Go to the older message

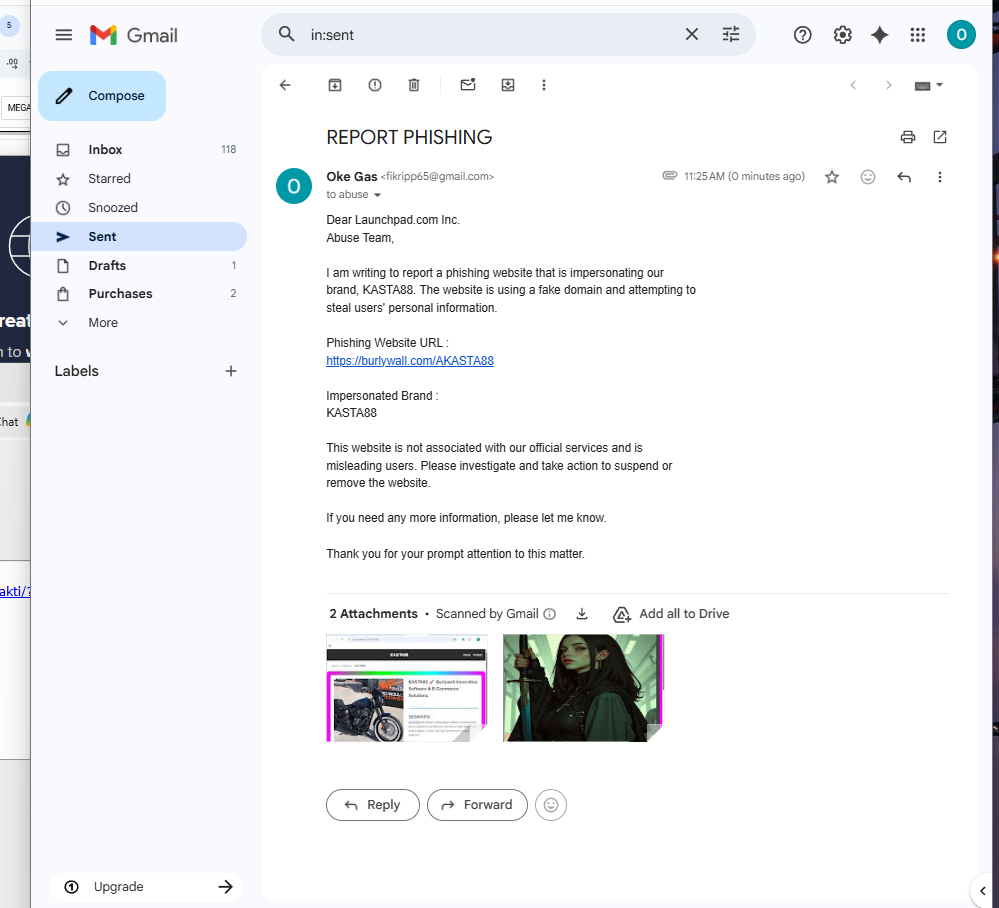[889, 85]
